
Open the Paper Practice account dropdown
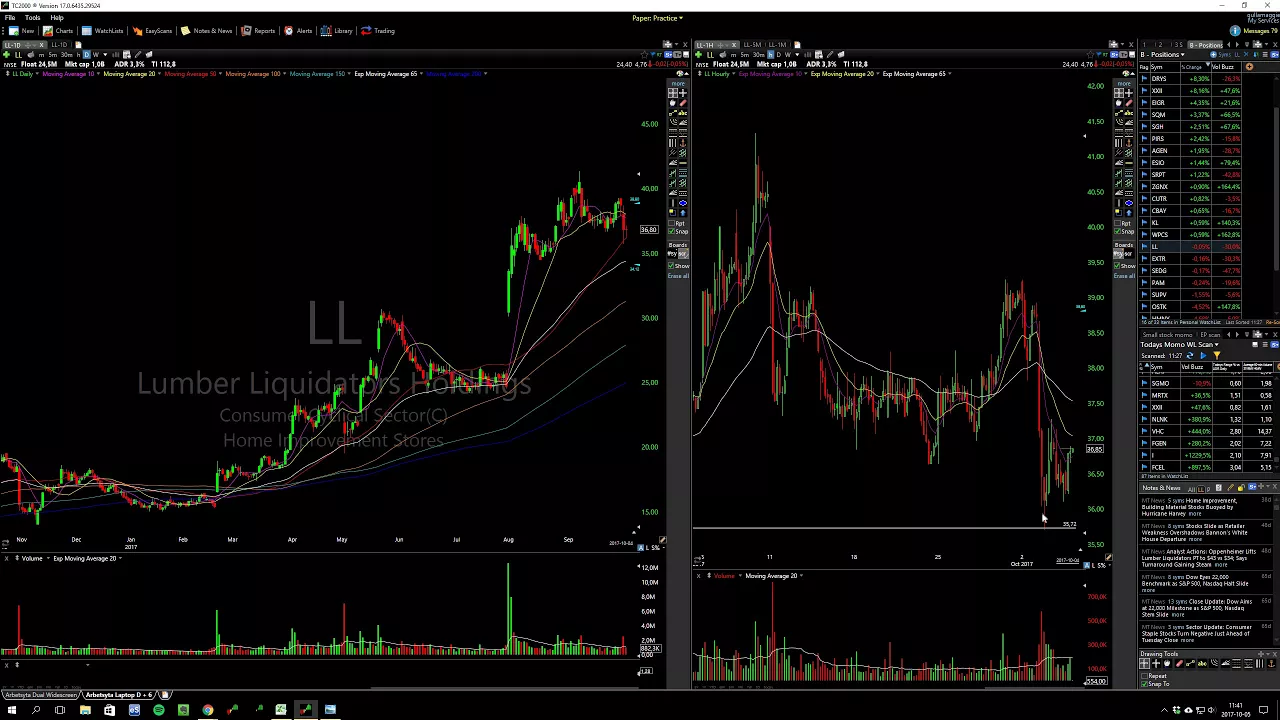coord(657,18)
